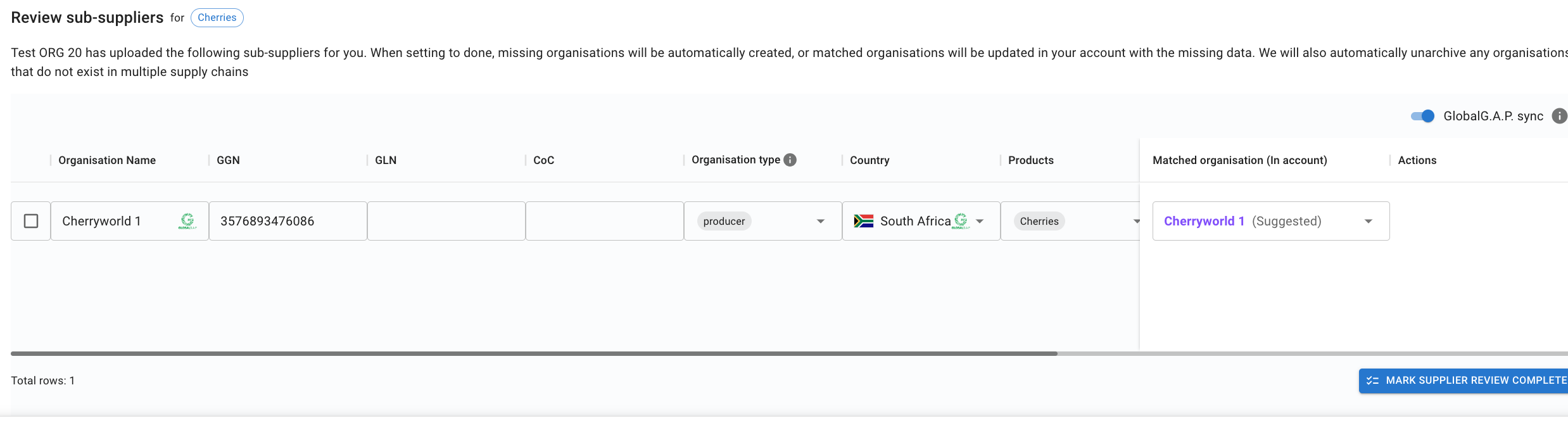Click the Organisation type info icon
The width and height of the screenshot is (1568, 423).
point(790,160)
